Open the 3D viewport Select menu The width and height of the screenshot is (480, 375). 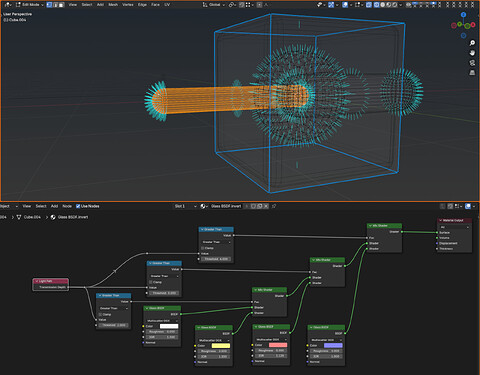[87, 5]
